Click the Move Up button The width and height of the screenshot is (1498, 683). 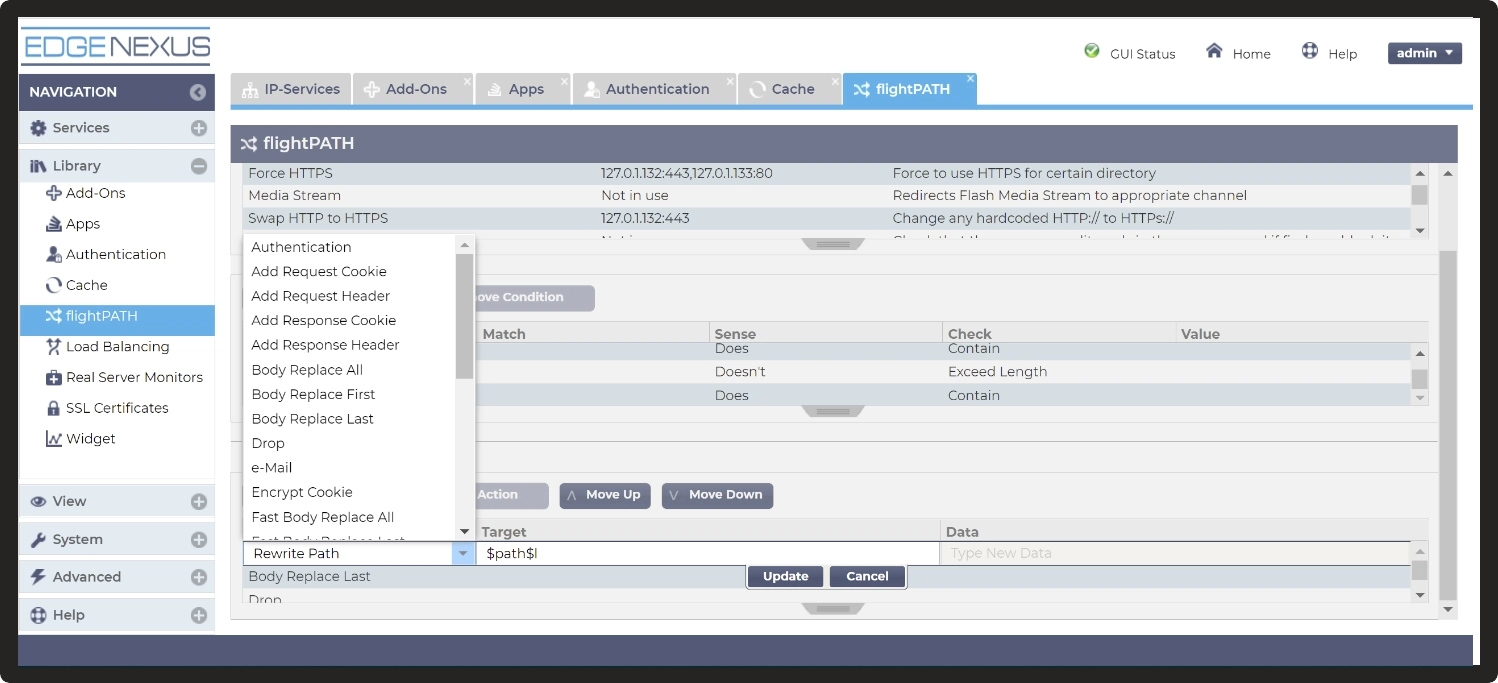605,495
